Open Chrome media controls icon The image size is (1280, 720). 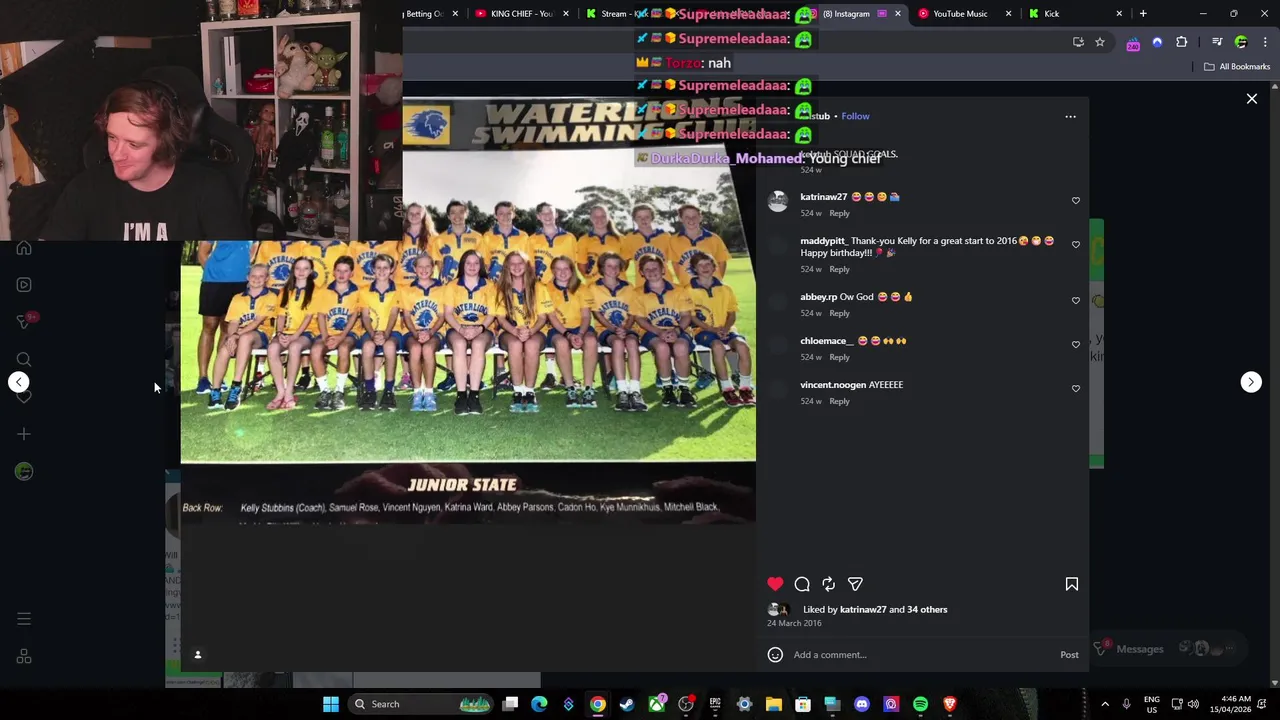coord(1217,42)
